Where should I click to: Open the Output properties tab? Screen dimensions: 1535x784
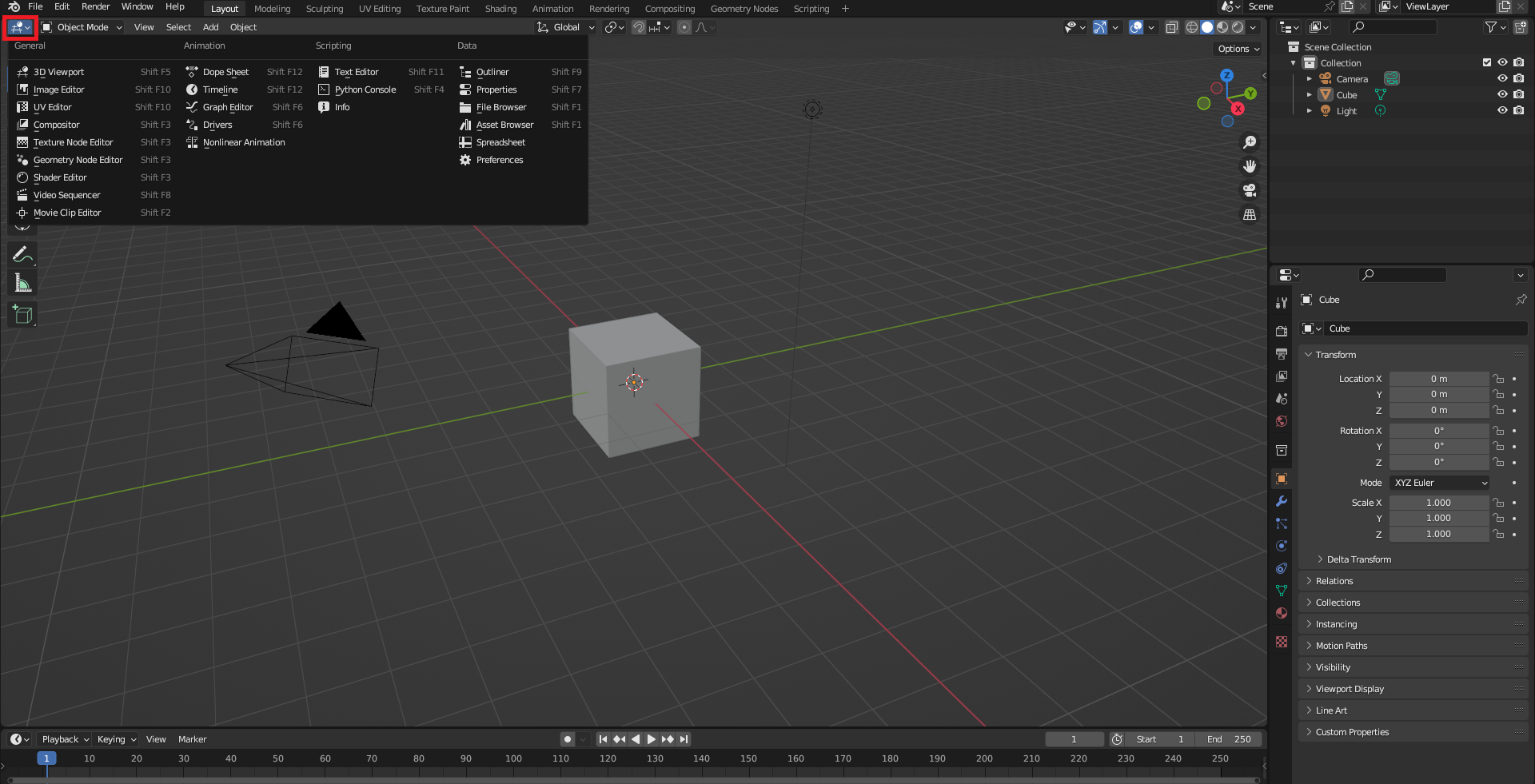click(1282, 353)
